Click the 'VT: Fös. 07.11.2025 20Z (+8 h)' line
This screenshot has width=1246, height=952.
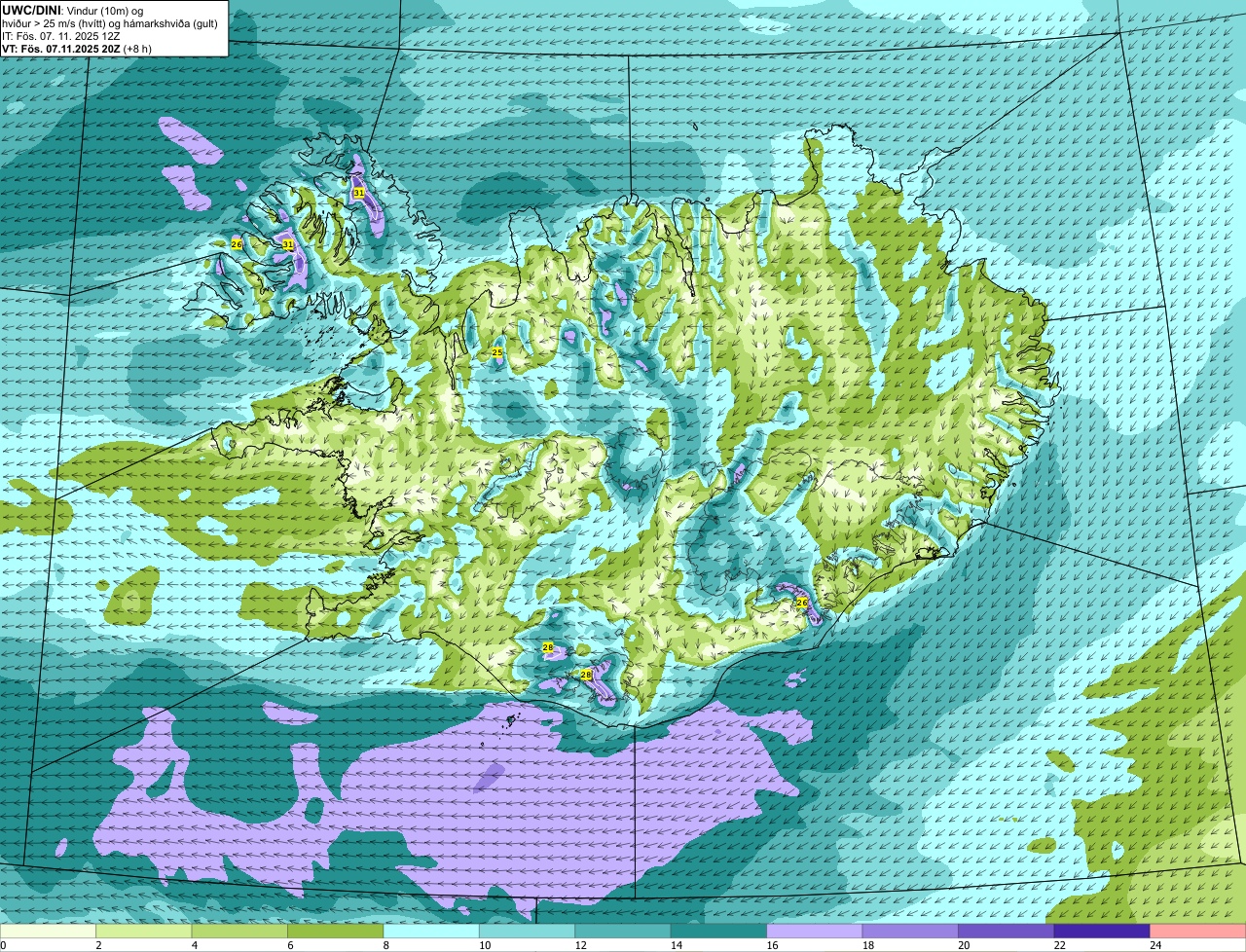77,49
